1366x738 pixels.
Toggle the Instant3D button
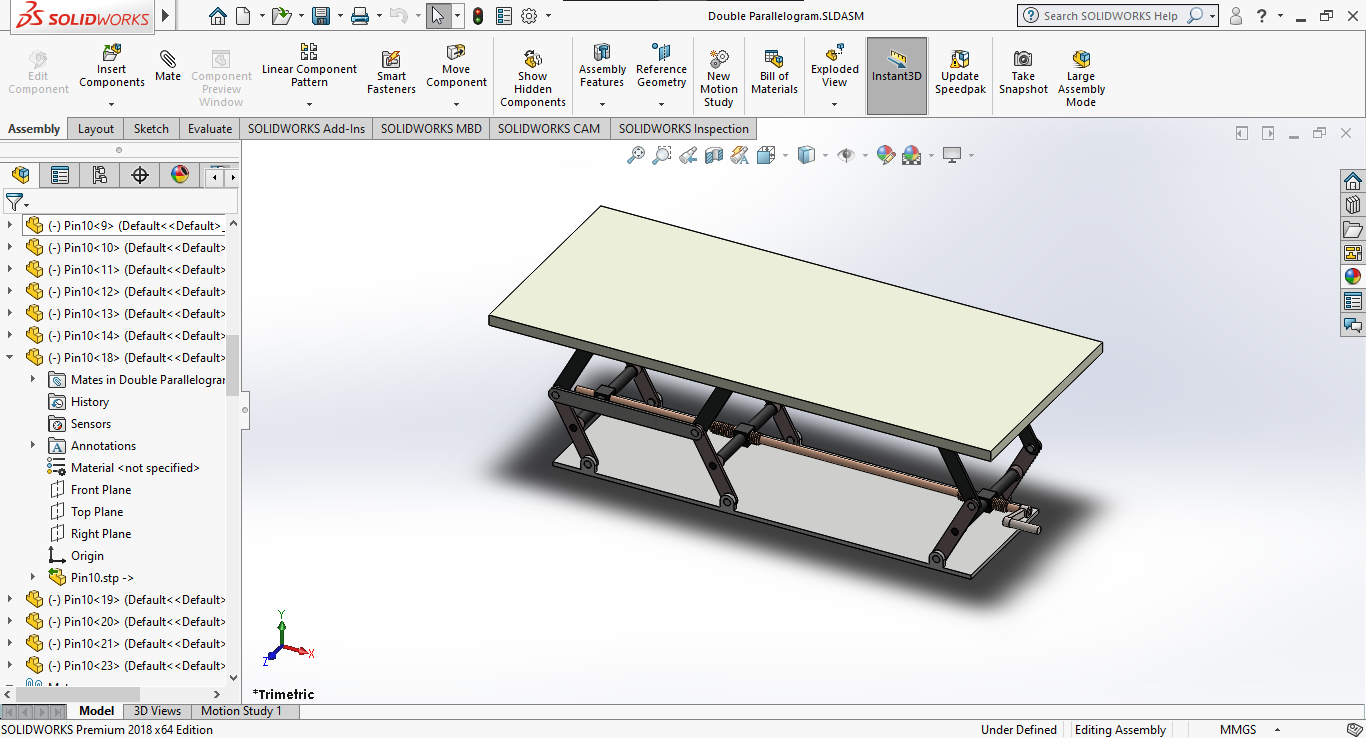(897, 76)
